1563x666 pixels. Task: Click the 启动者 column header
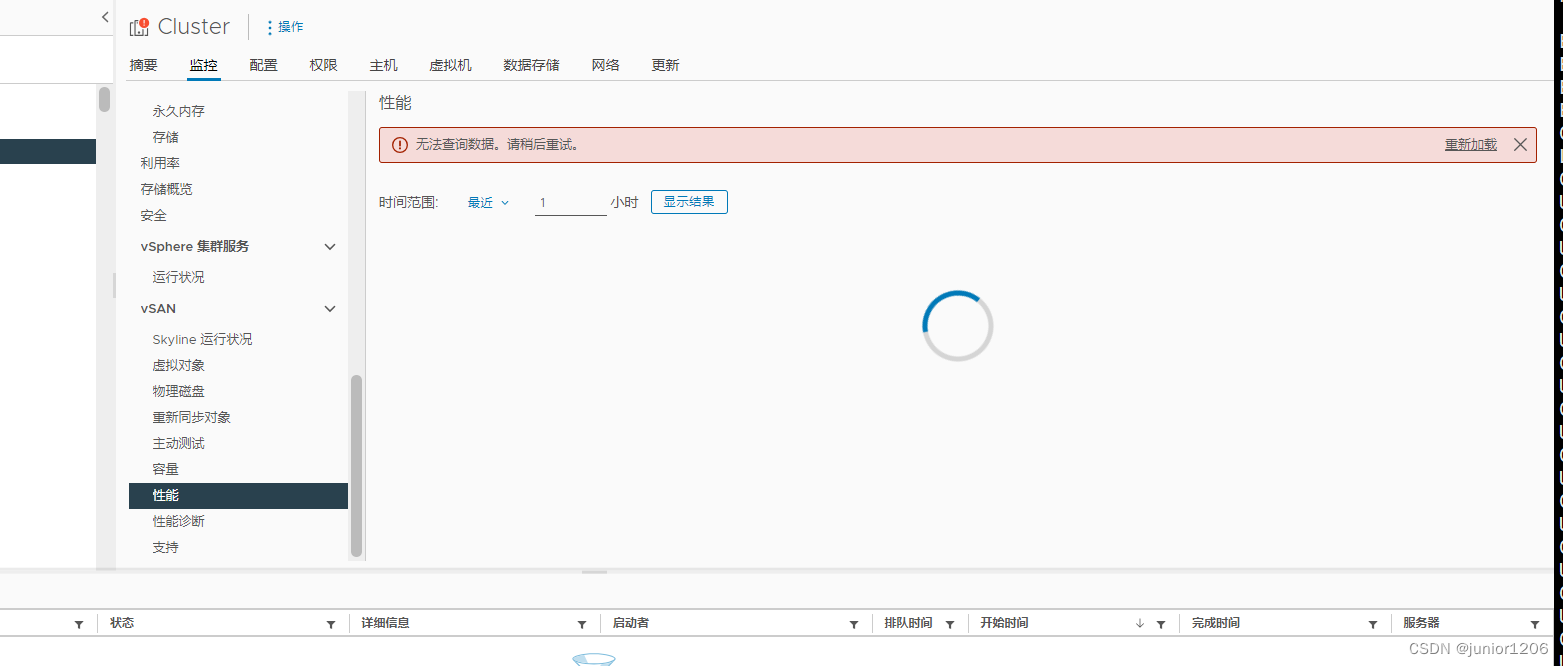pos(630,623)
